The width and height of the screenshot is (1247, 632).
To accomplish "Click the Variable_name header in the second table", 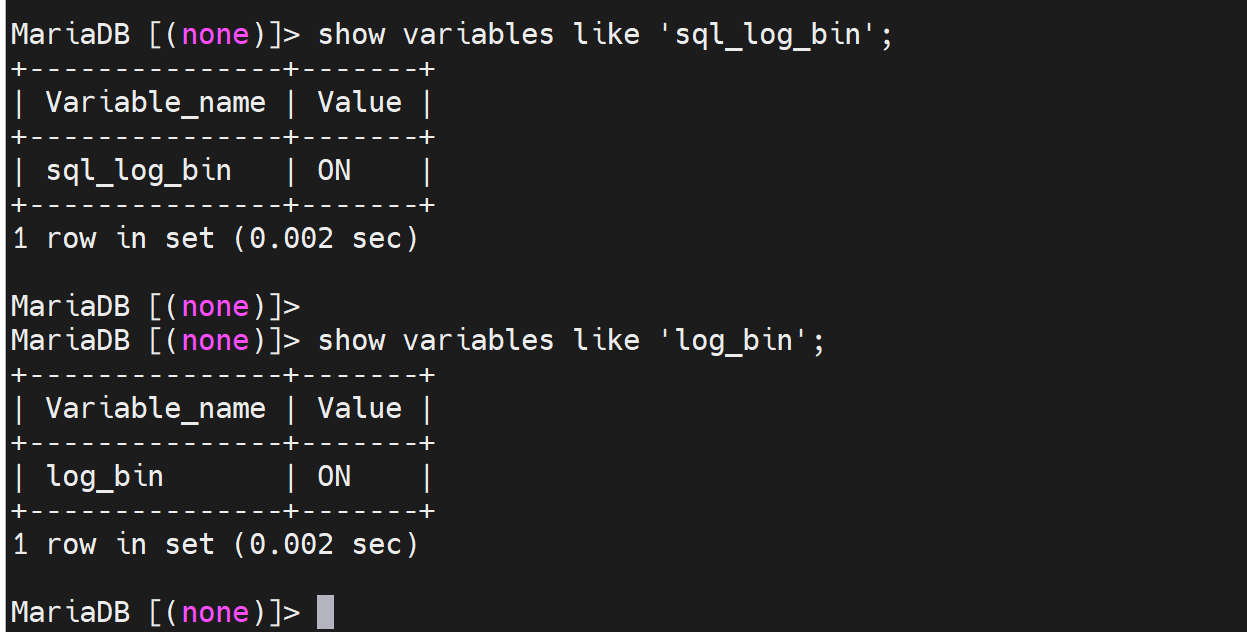I will (155, 409).
